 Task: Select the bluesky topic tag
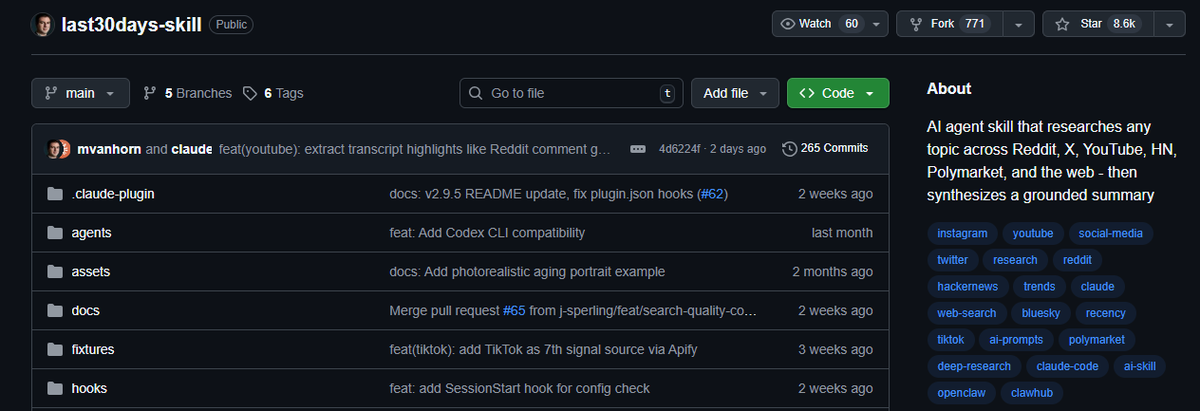(x=1040, y=313)
